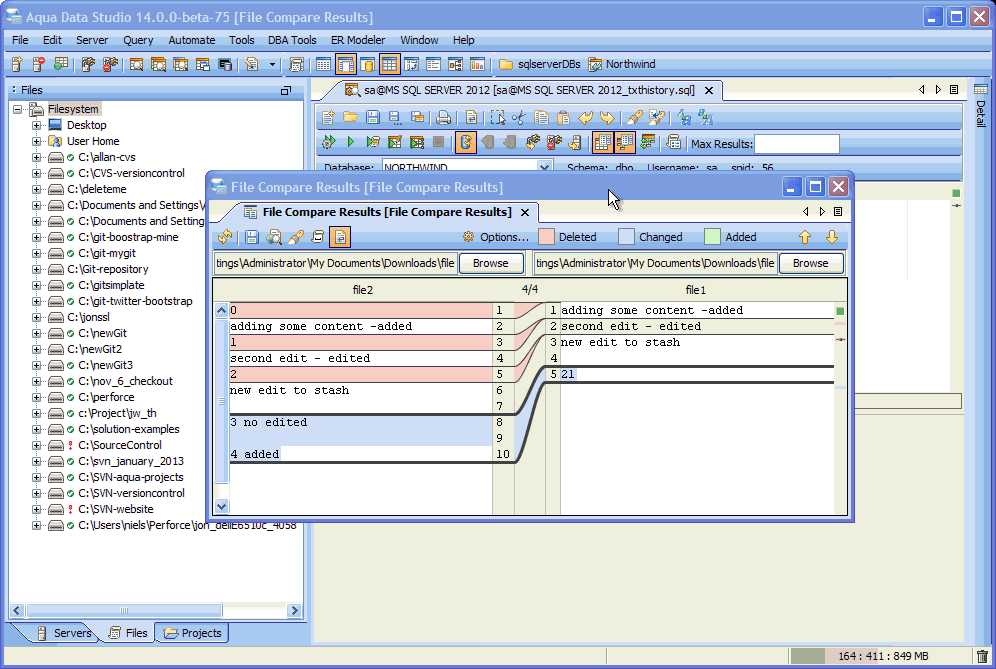Toggle the highlighted grid view button in main toolbar
The height and width of the screenshot is (669, 996).
click(389, 64)
